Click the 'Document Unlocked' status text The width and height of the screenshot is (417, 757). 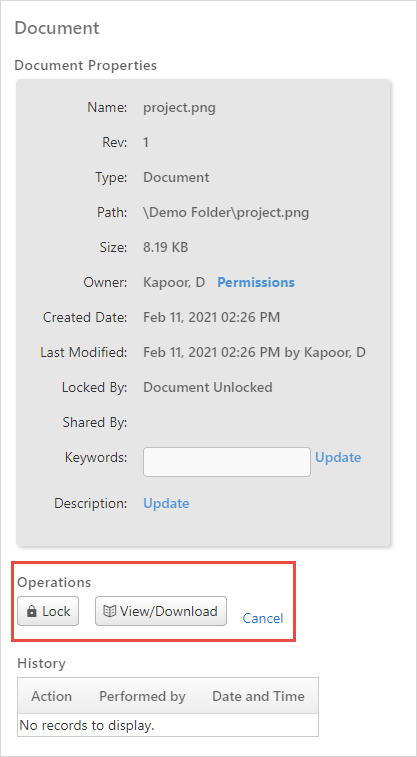(x=208, y=387)
